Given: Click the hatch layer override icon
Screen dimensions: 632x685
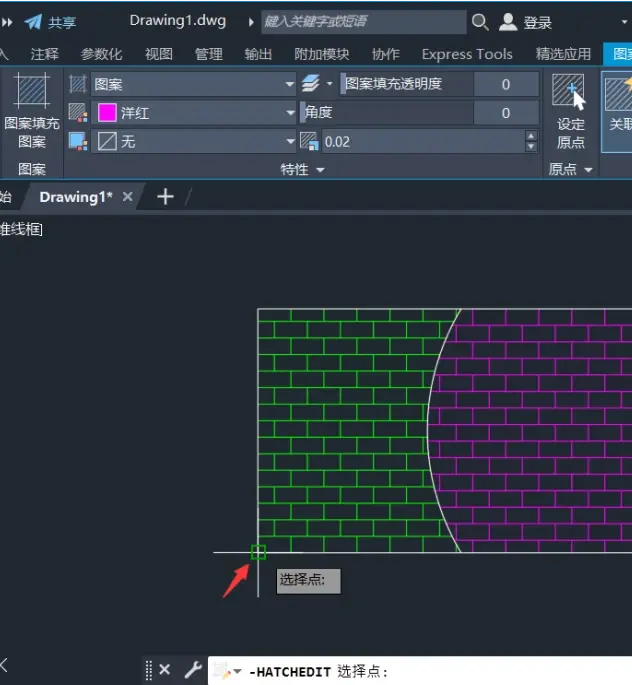Looking at the screenshot, I should [x=311, y=83].
